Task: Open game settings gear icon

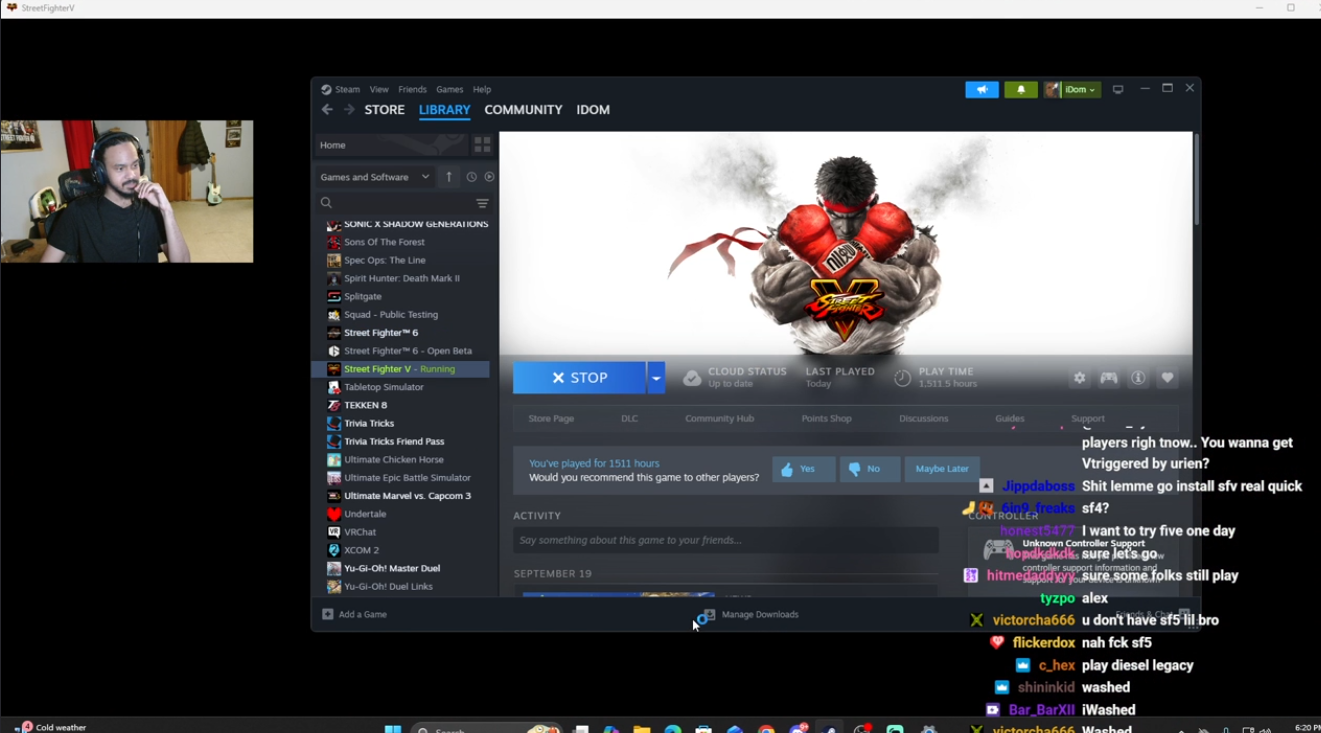Action: tap(1079, 378)
